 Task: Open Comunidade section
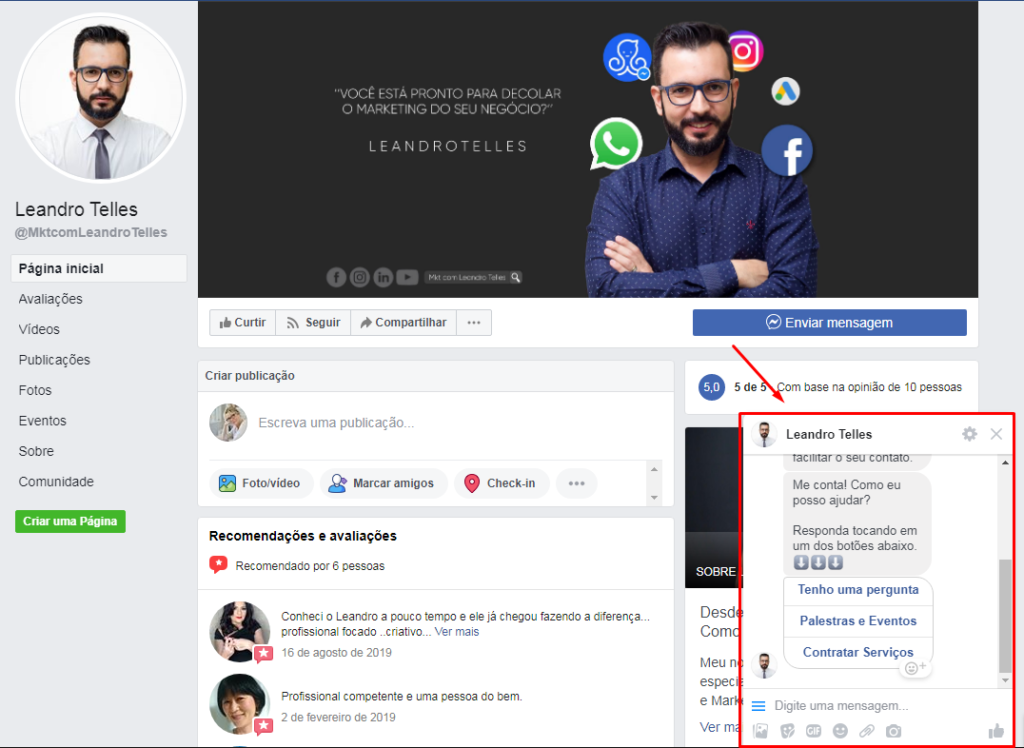[56, 481]
